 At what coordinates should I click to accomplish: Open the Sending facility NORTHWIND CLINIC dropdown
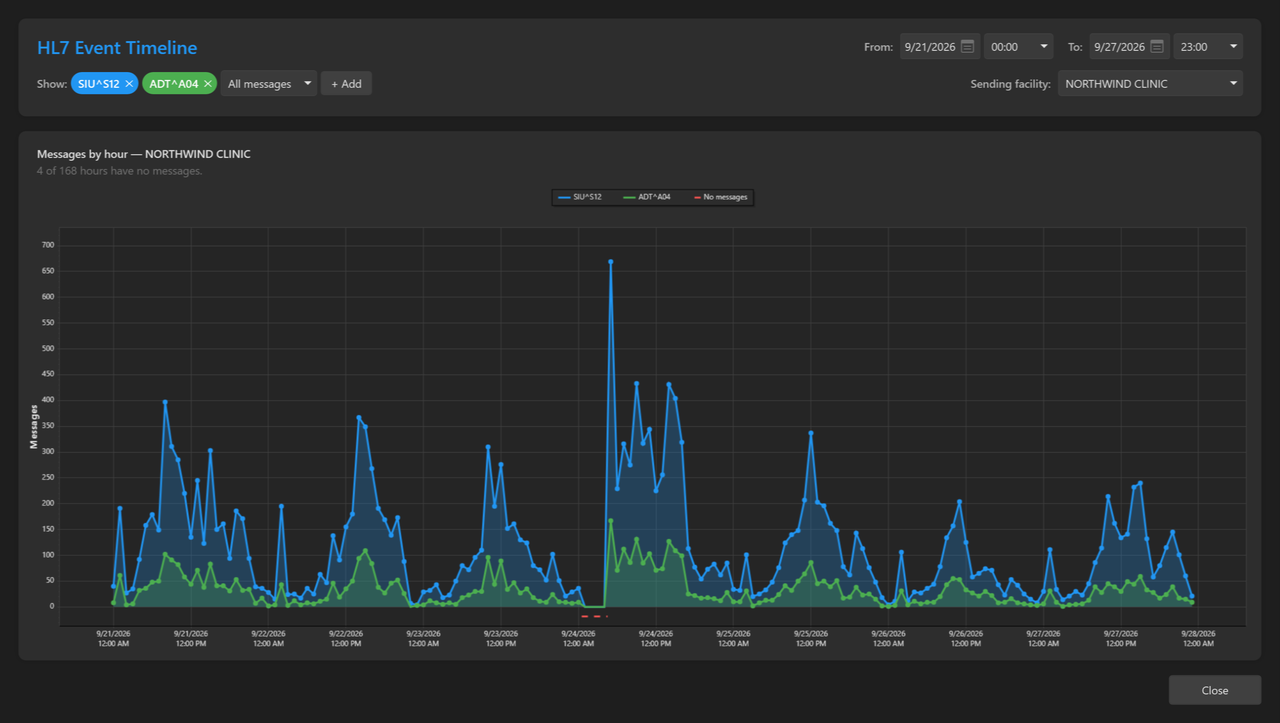[x=1150, y=84]
